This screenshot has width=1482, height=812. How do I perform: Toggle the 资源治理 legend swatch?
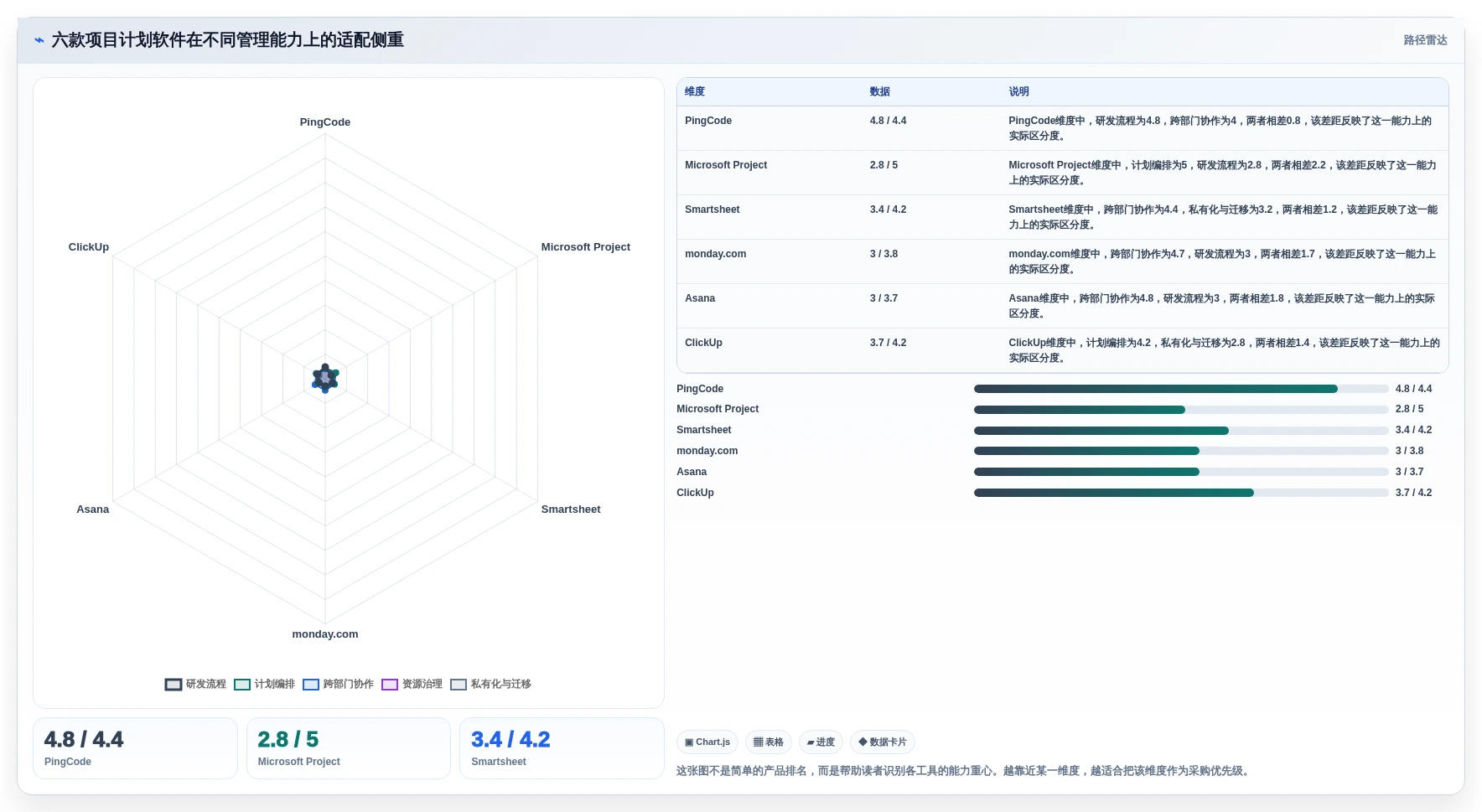click(x=390, y=685)
